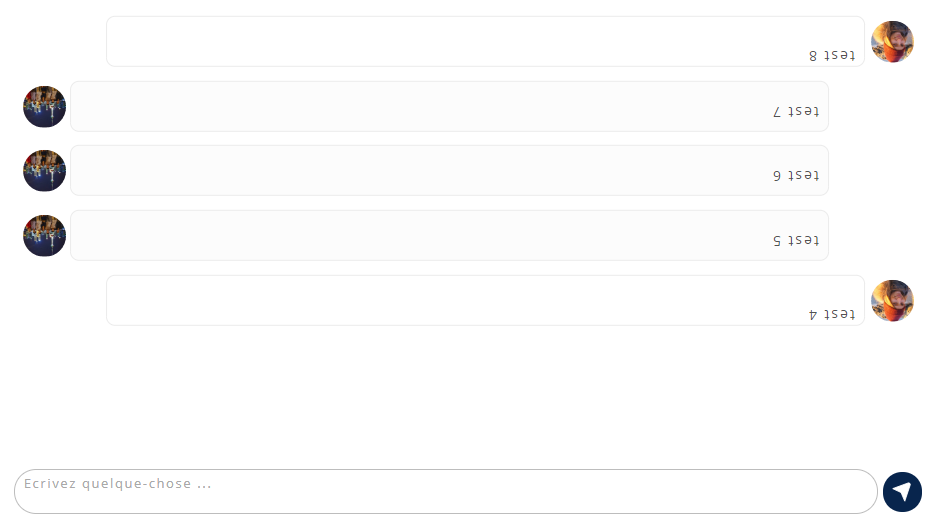This screenshot has height=524, width=928.
Task: Click the profile picture next to test 5
Action: pos(44,236)
